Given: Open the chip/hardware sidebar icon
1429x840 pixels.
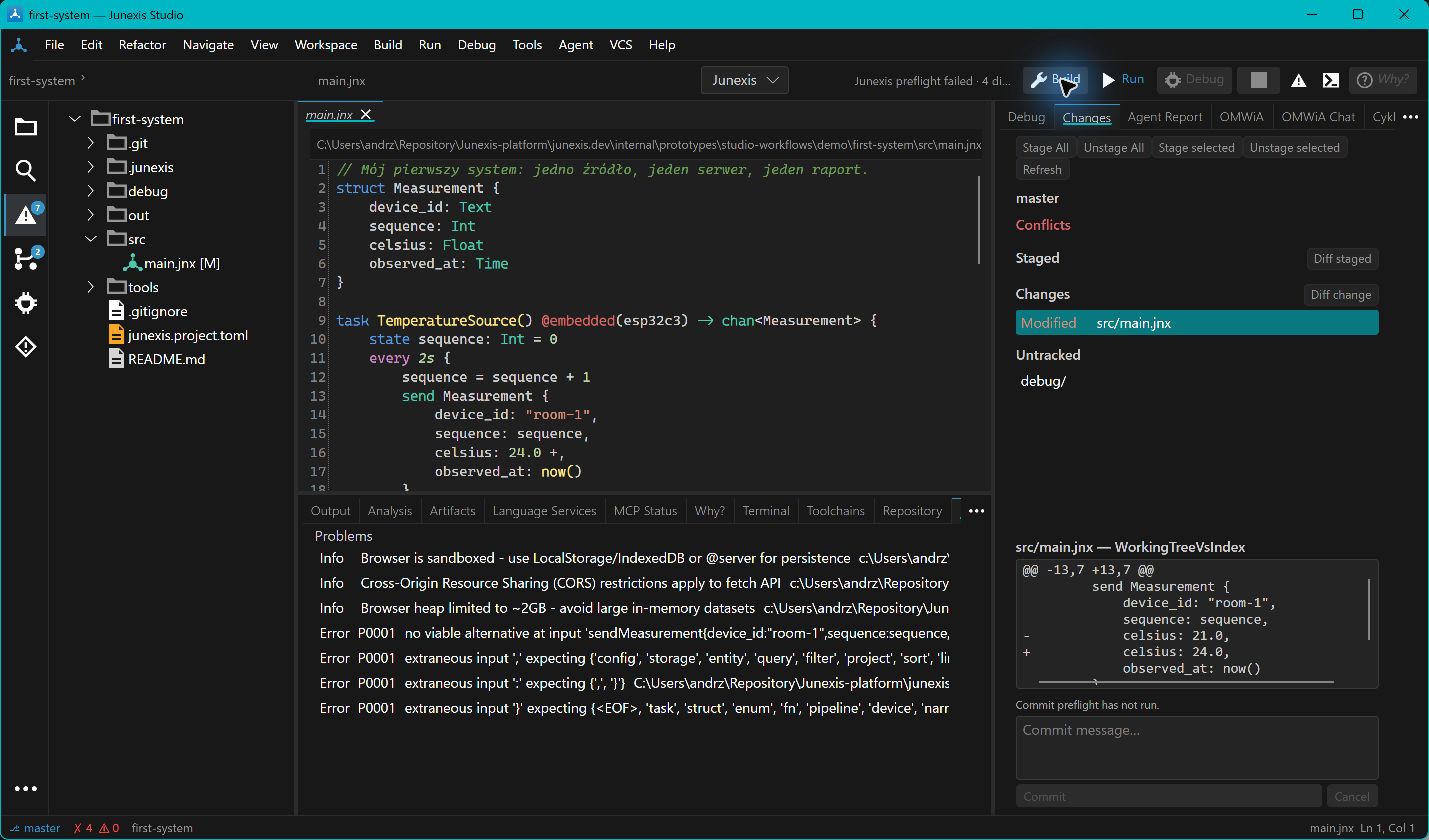Looking at the screenshot, I should tap(26, 303).
